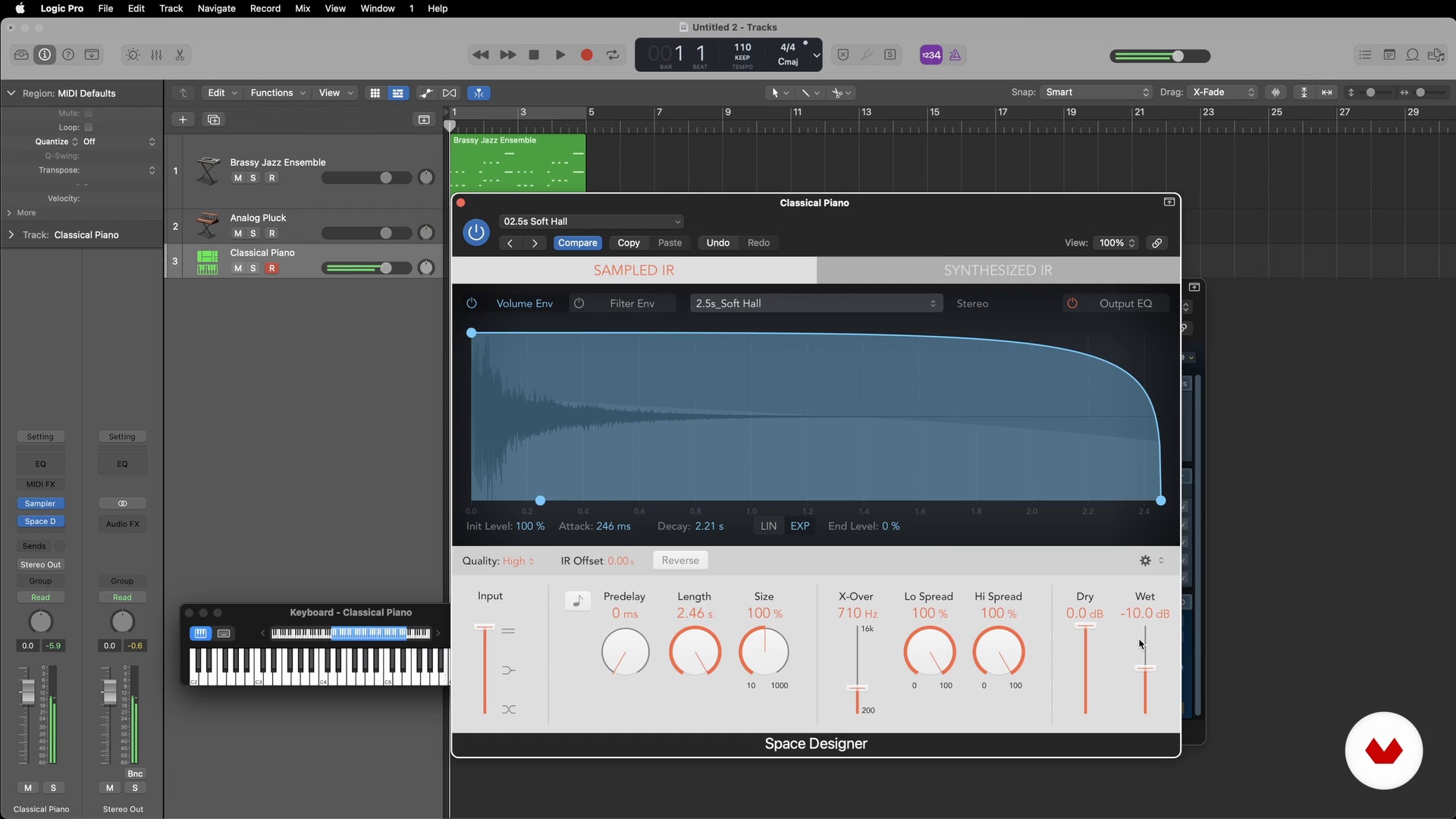Enable the Loop checkbox in Region inspector
1456x819 pixels.
coord(88,127)
